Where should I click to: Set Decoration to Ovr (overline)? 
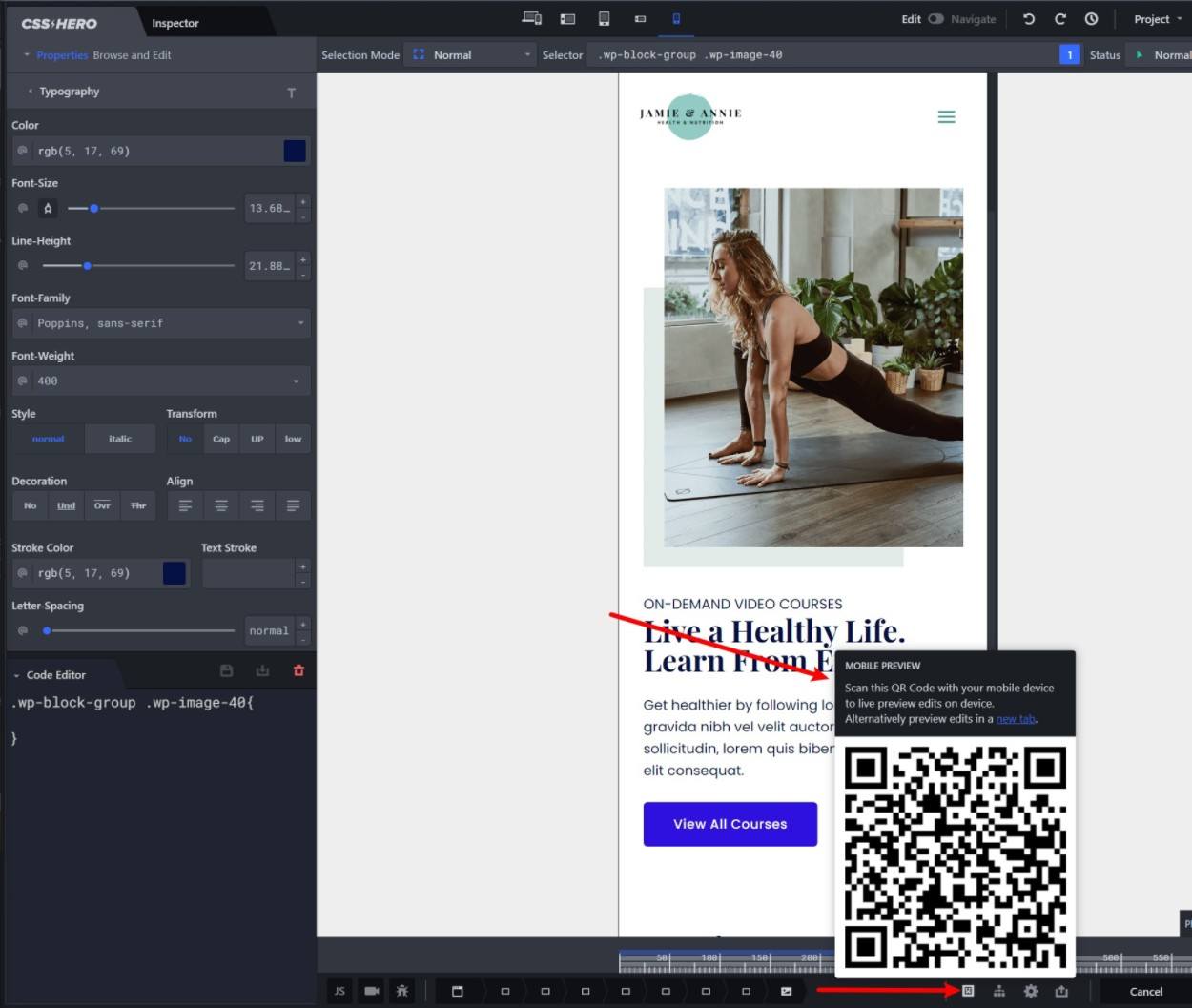coord(102,505)
